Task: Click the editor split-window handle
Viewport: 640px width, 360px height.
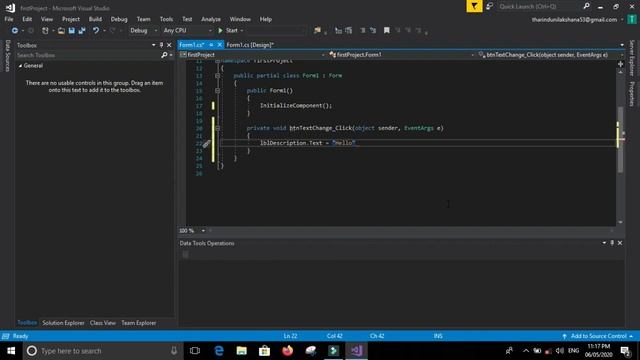Action: [621, 64]
